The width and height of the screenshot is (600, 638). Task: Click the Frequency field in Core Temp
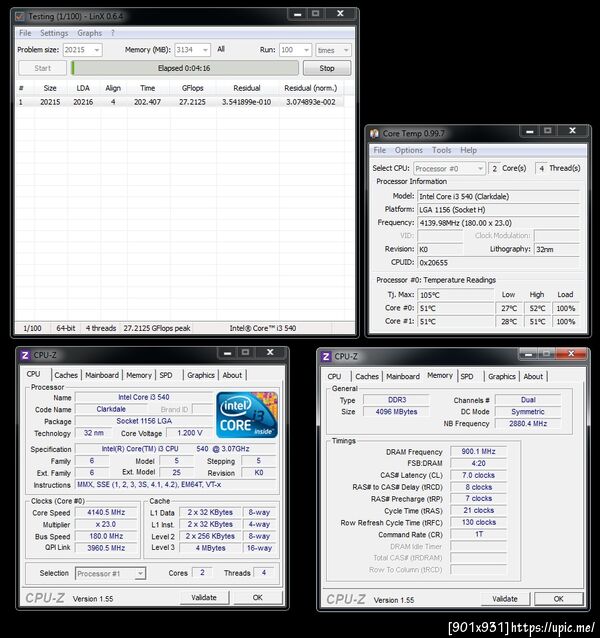pos(498,223)
